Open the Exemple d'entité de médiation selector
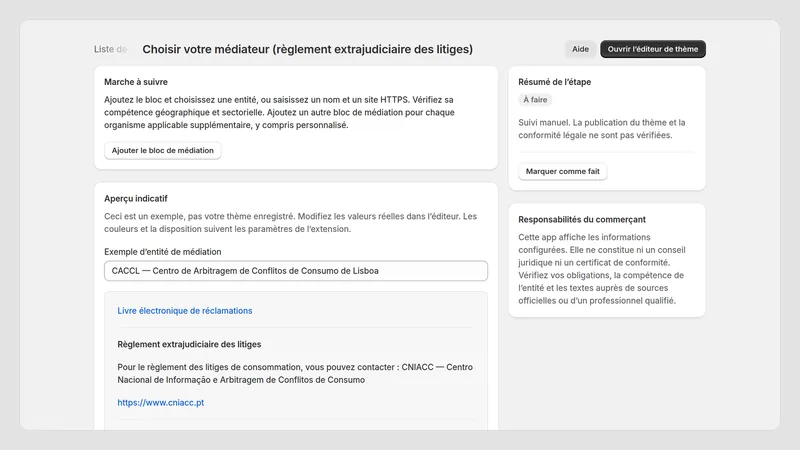This screenshot has height=450, width=800. [296, 271]
